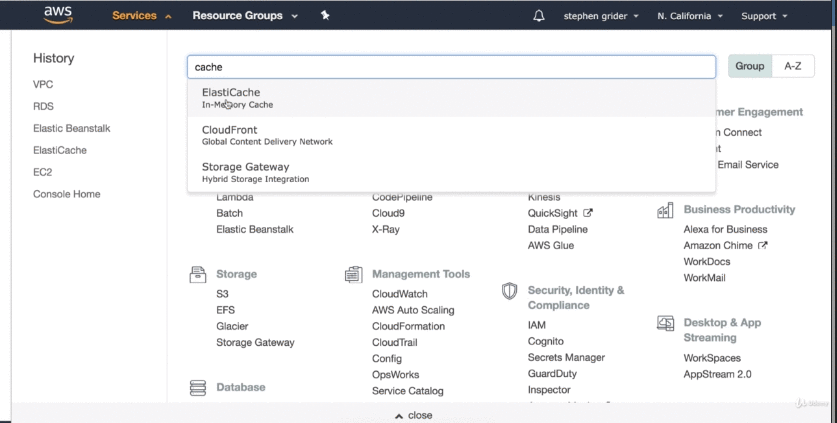Switch to Group view
837x423 pixels.
pyautogui.click(x=750, y=66)
